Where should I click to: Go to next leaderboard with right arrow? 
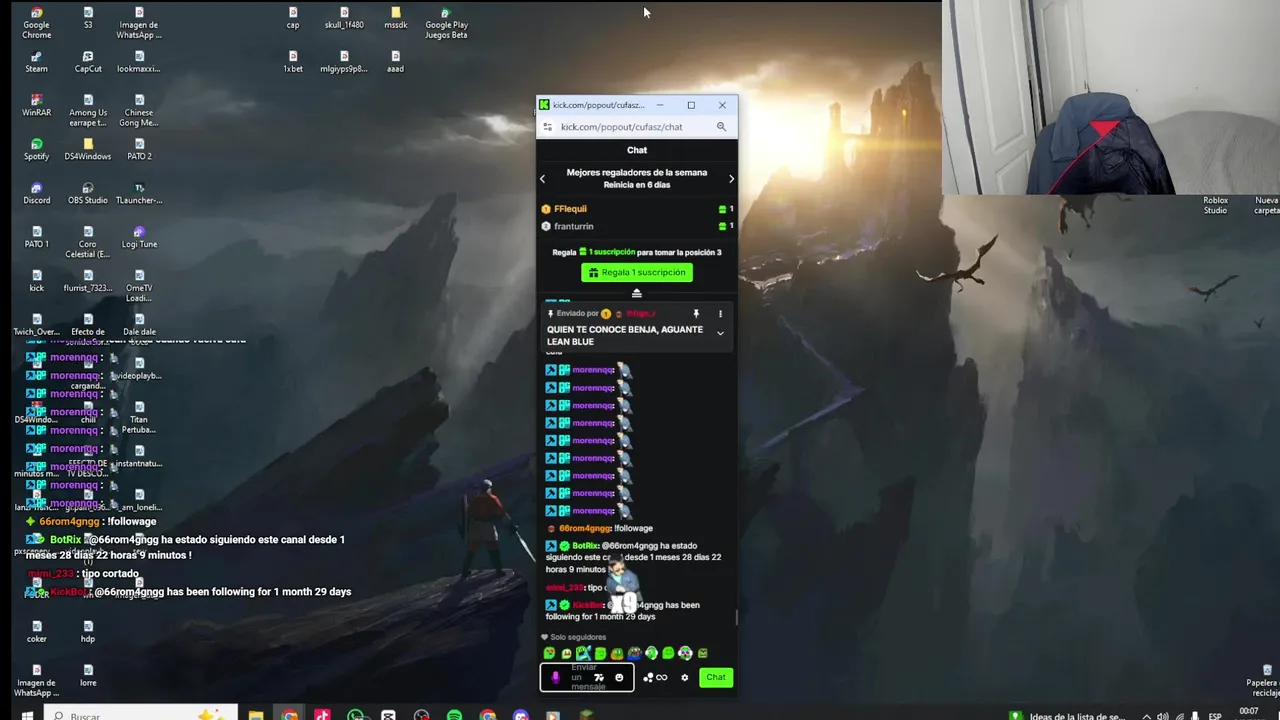pos(731,179)
